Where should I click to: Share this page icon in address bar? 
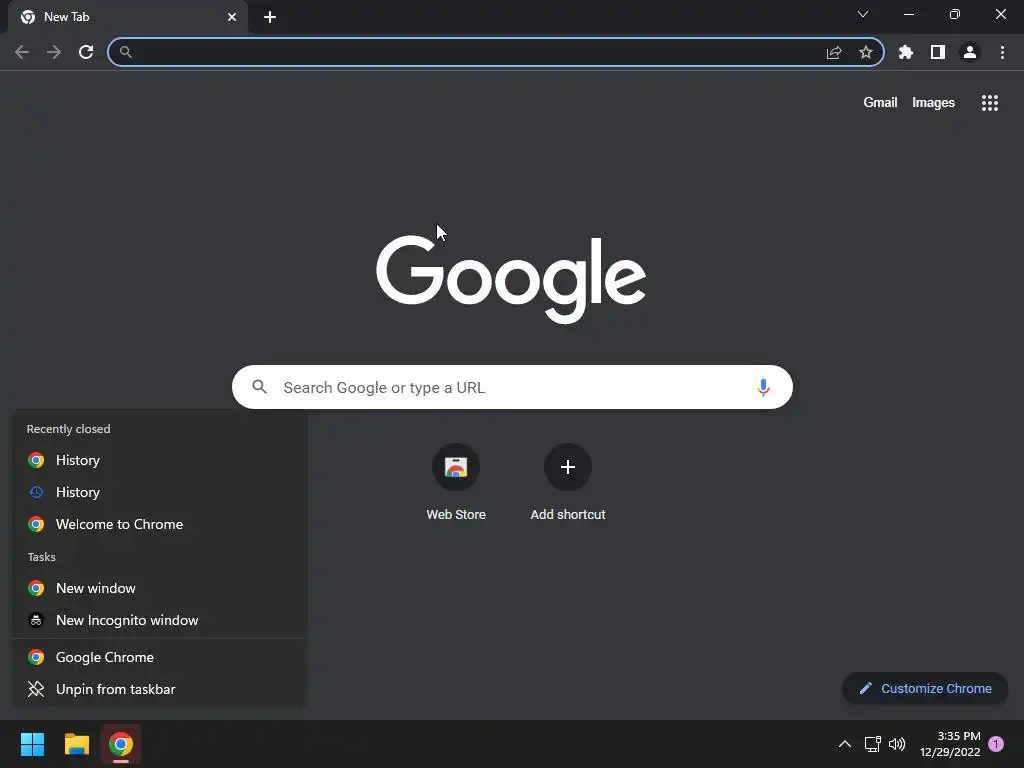(x=834, y=52)
